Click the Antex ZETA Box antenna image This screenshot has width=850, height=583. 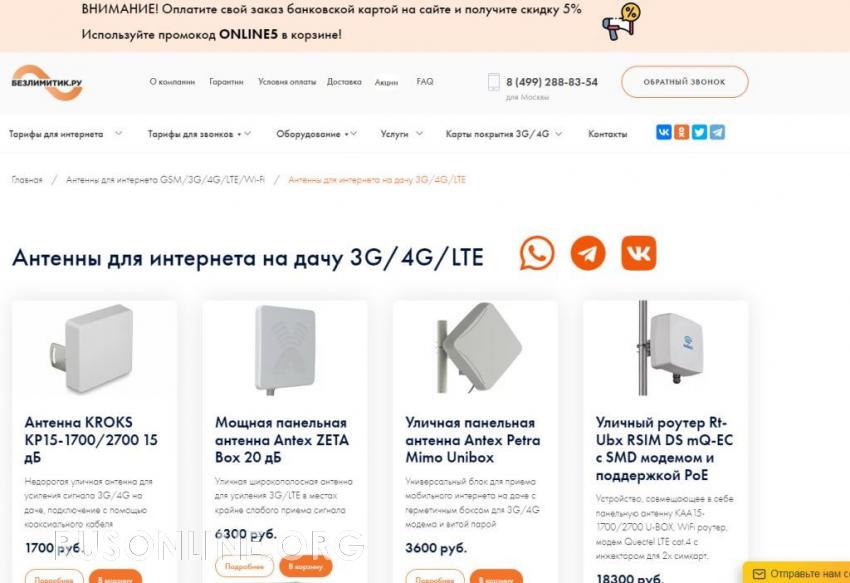[285, 349]
